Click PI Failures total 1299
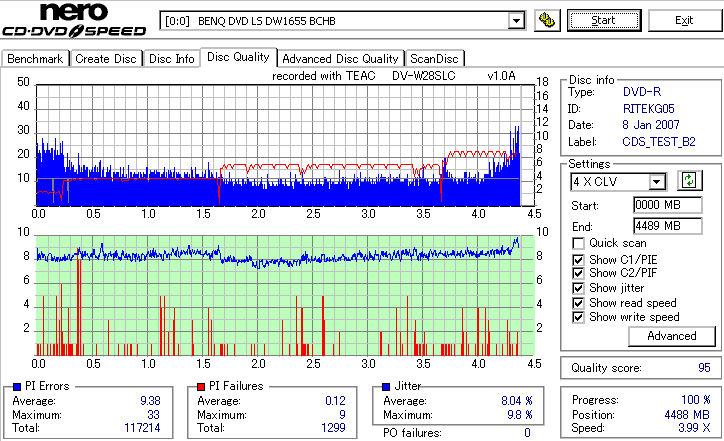724x441 pixels. tap(333, 428)
